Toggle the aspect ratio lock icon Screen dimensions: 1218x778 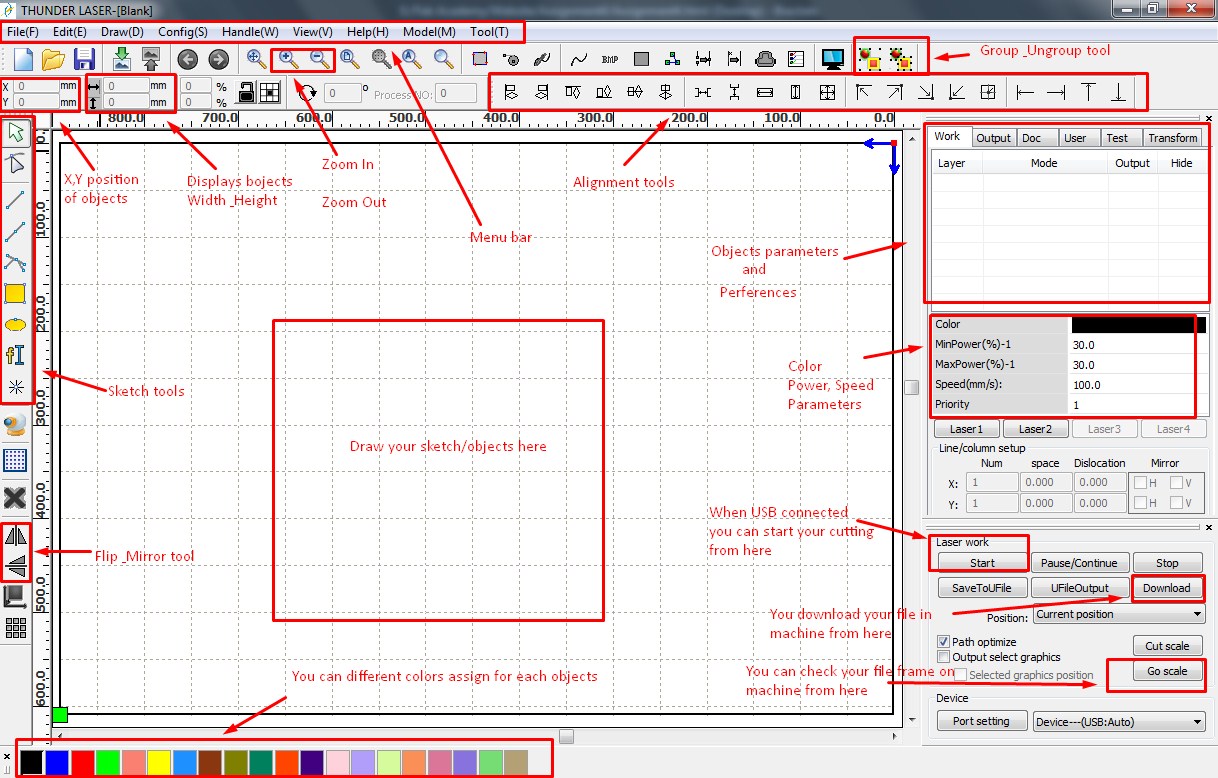[246, 93]
